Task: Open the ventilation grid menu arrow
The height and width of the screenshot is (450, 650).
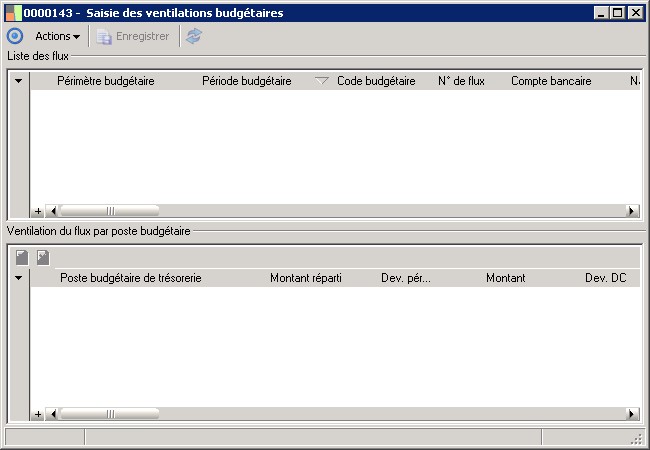Action: pyautogui.click(x=19, y=278)
